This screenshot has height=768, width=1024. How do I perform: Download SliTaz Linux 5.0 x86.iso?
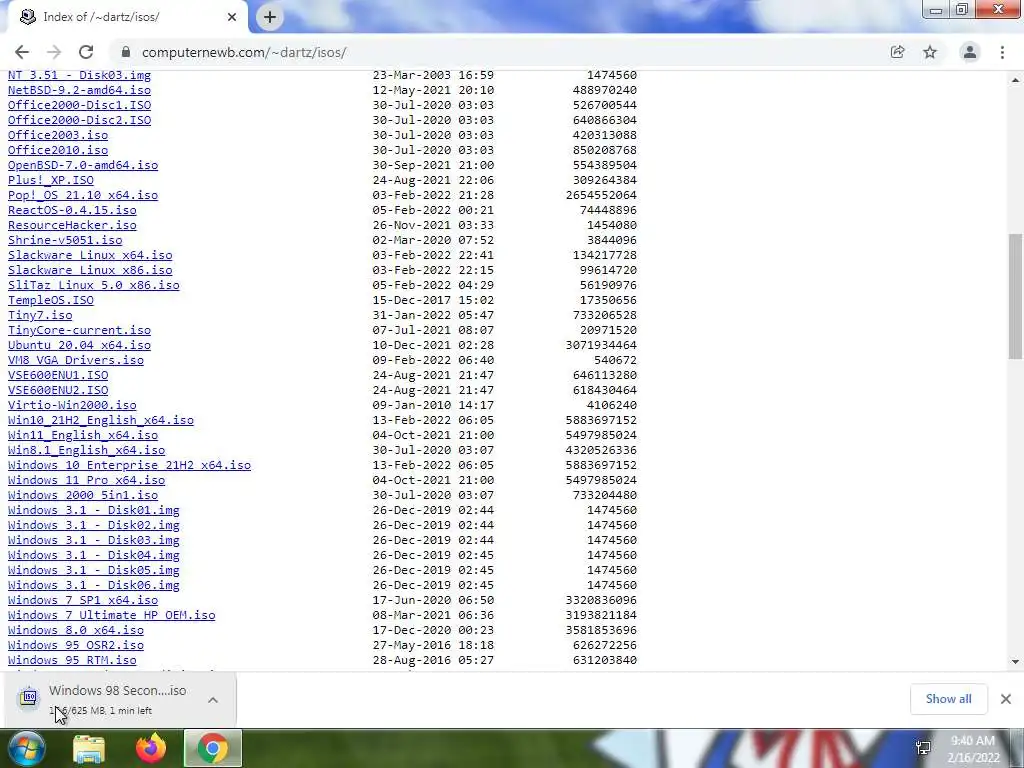[x=93, y=285]
